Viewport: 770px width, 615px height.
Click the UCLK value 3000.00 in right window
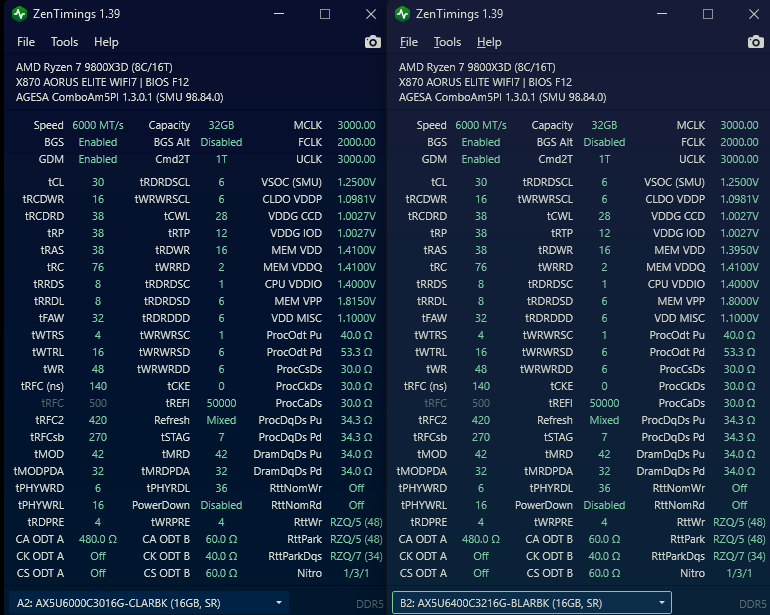click(739, 159)
